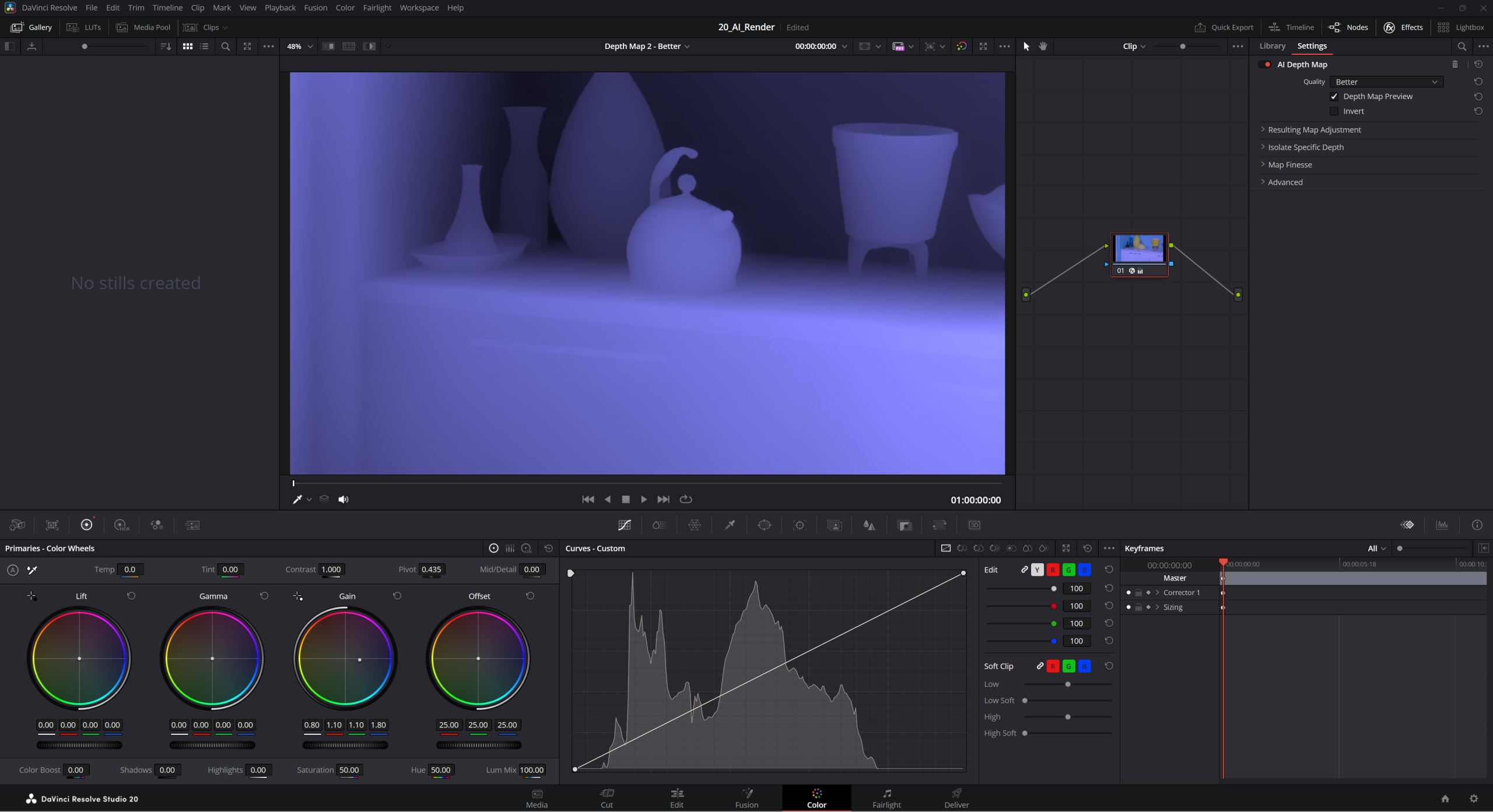Open the Library panel next to Settings
The height and width of the screenshot is (812, 1493).
[x=1272, y=45]
